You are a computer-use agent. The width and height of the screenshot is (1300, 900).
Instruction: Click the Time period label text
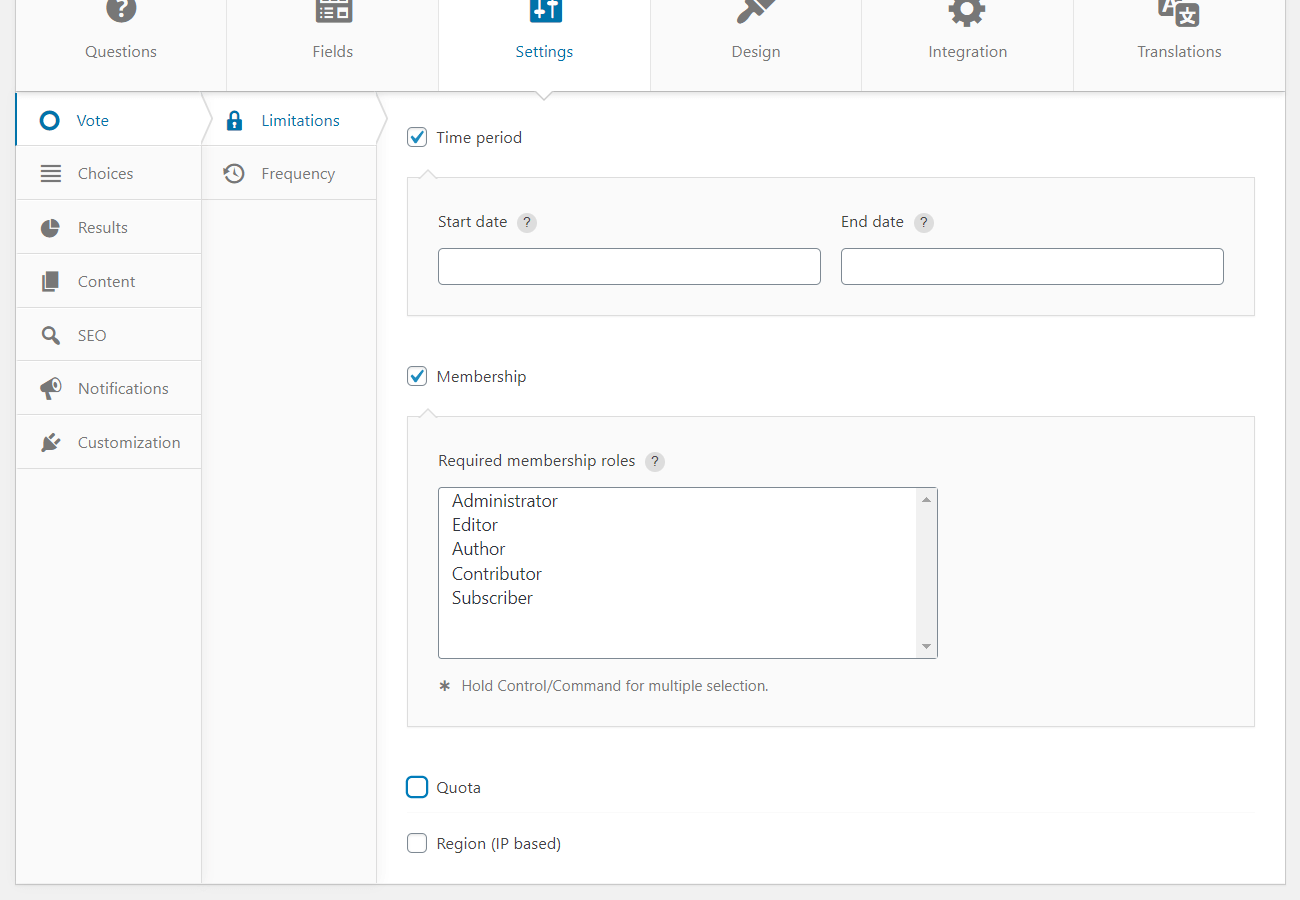coord(479,138)
